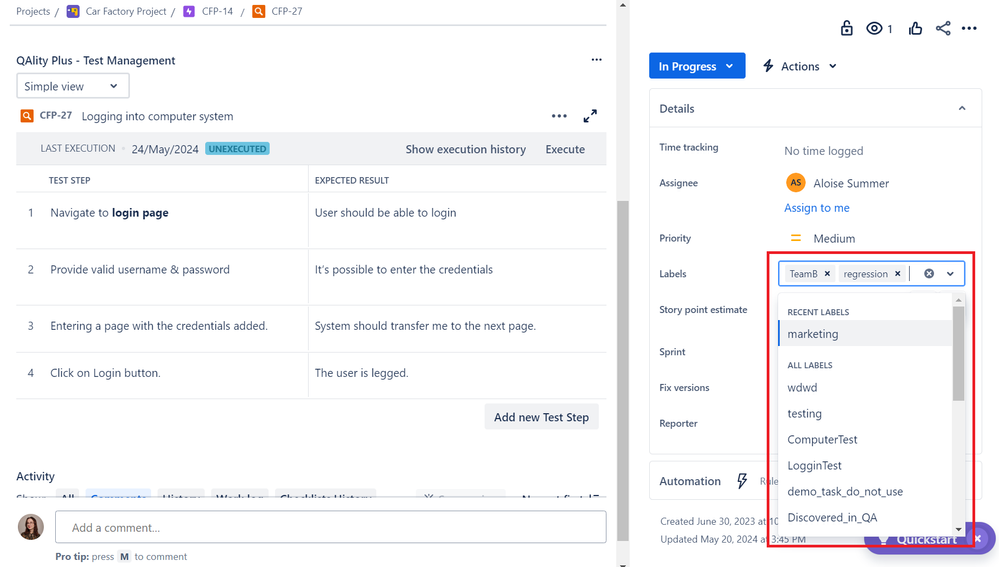Open the Simple view dropdown
The width and height of the screenshot is (999, 567).
click(x=73, y=86)
